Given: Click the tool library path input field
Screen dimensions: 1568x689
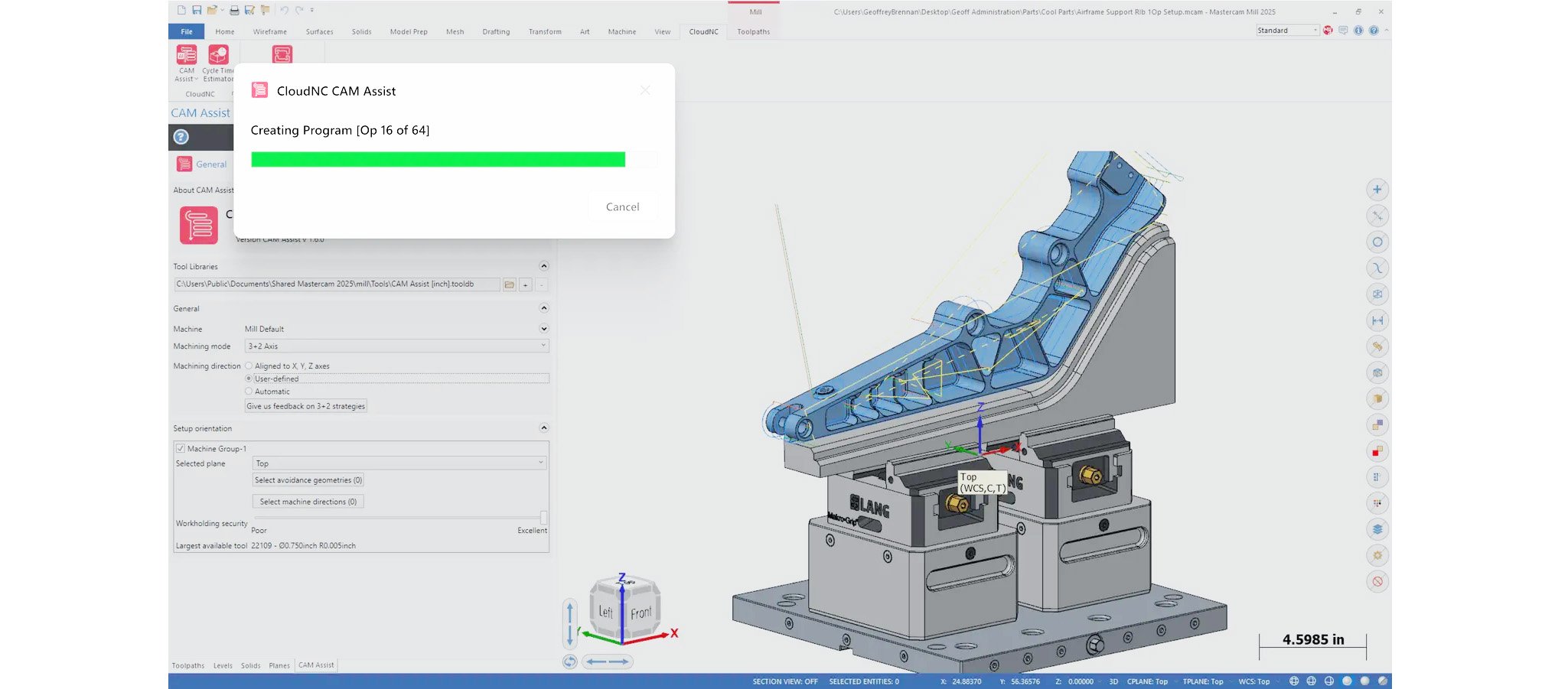Looking at the screenshot, I should click(337, 284).
